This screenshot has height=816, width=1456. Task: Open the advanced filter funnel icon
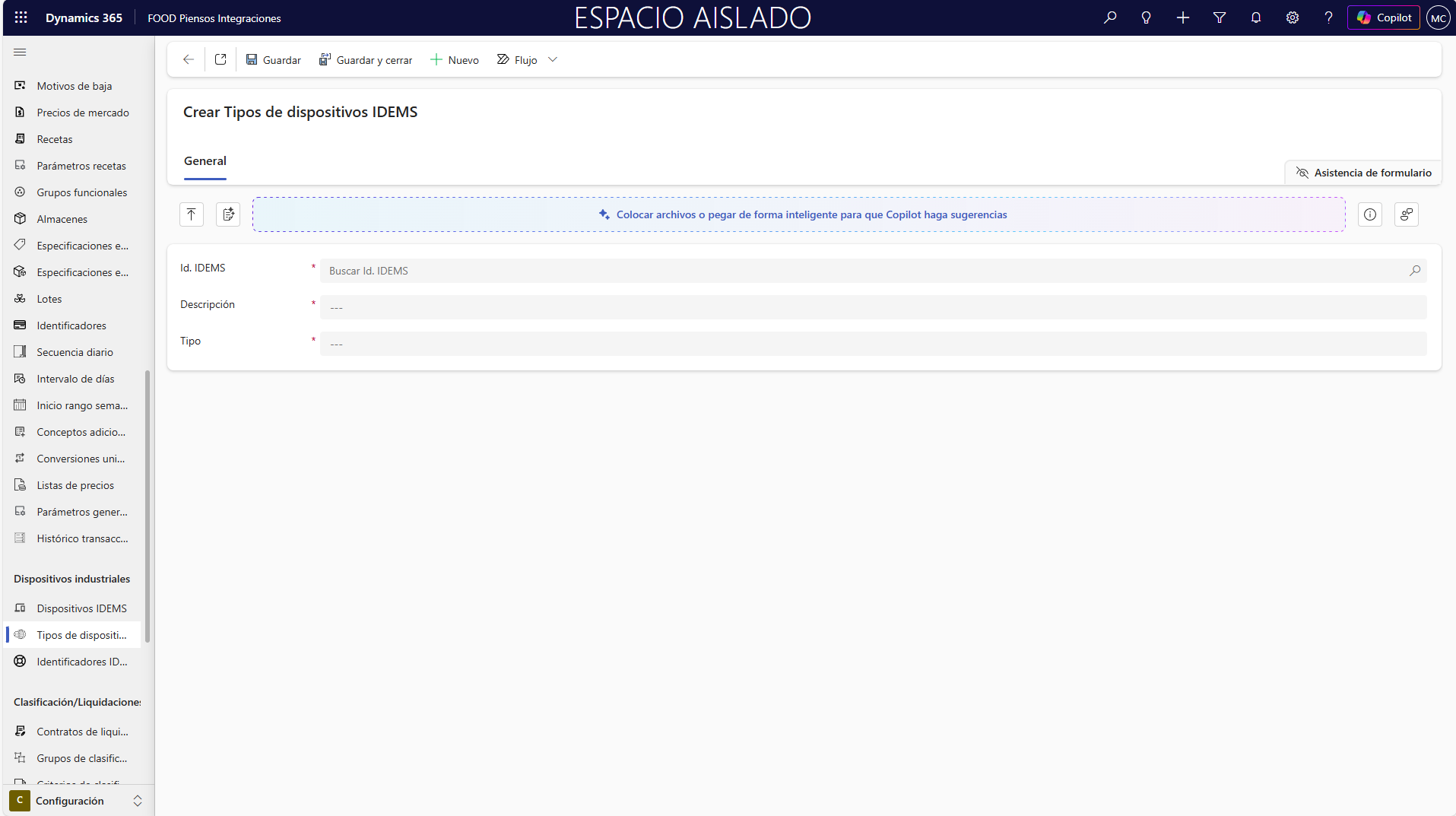tap(1220, 17)
